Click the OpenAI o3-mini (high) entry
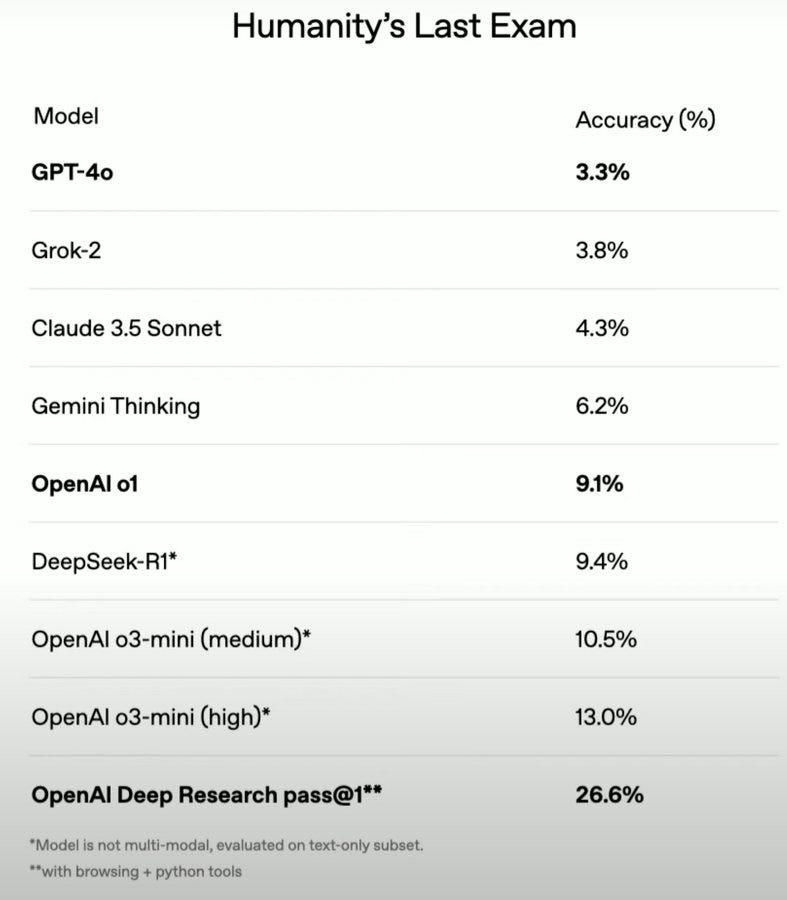 tap(152, 717)
